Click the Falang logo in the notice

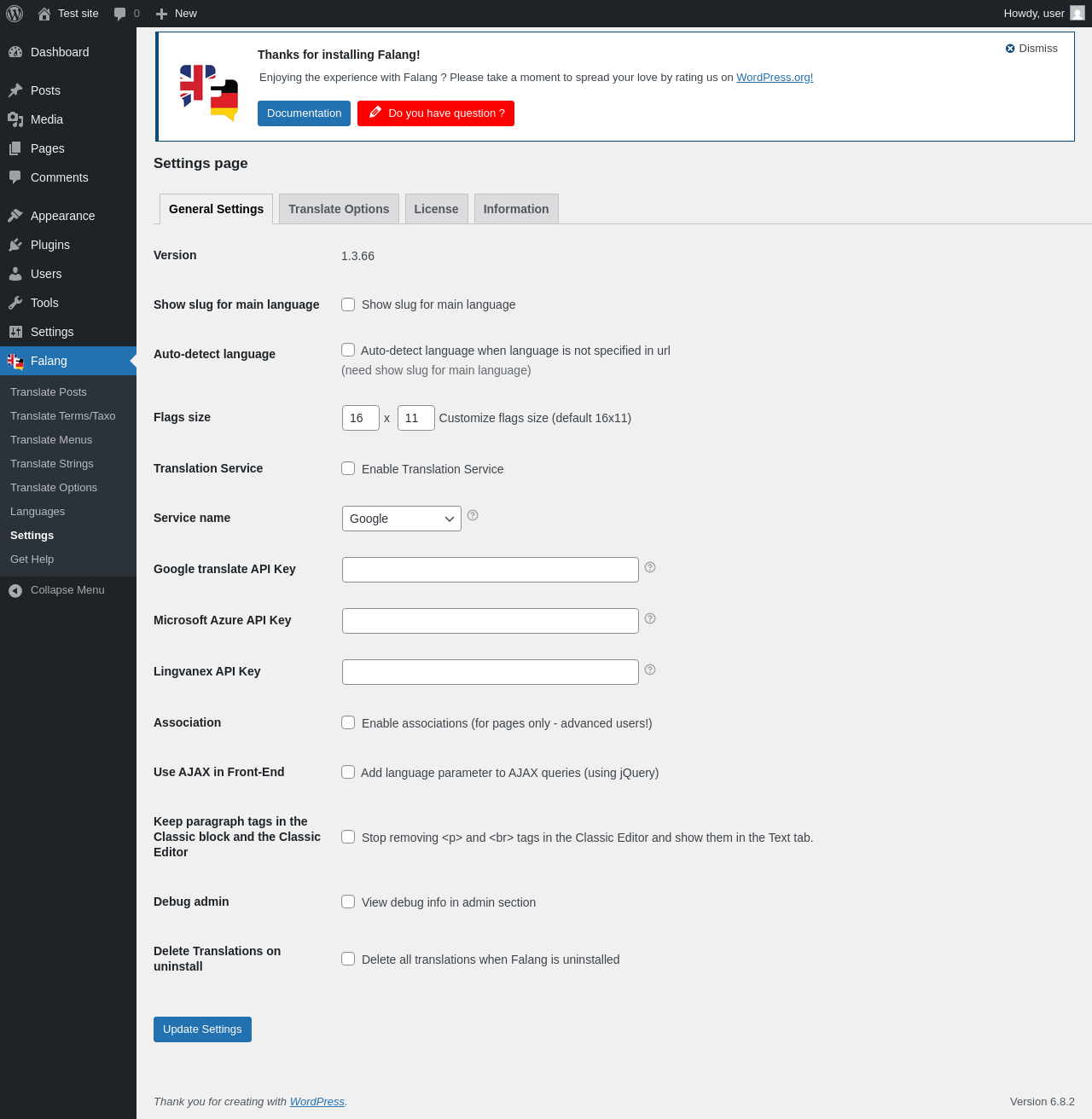point(209,92)
